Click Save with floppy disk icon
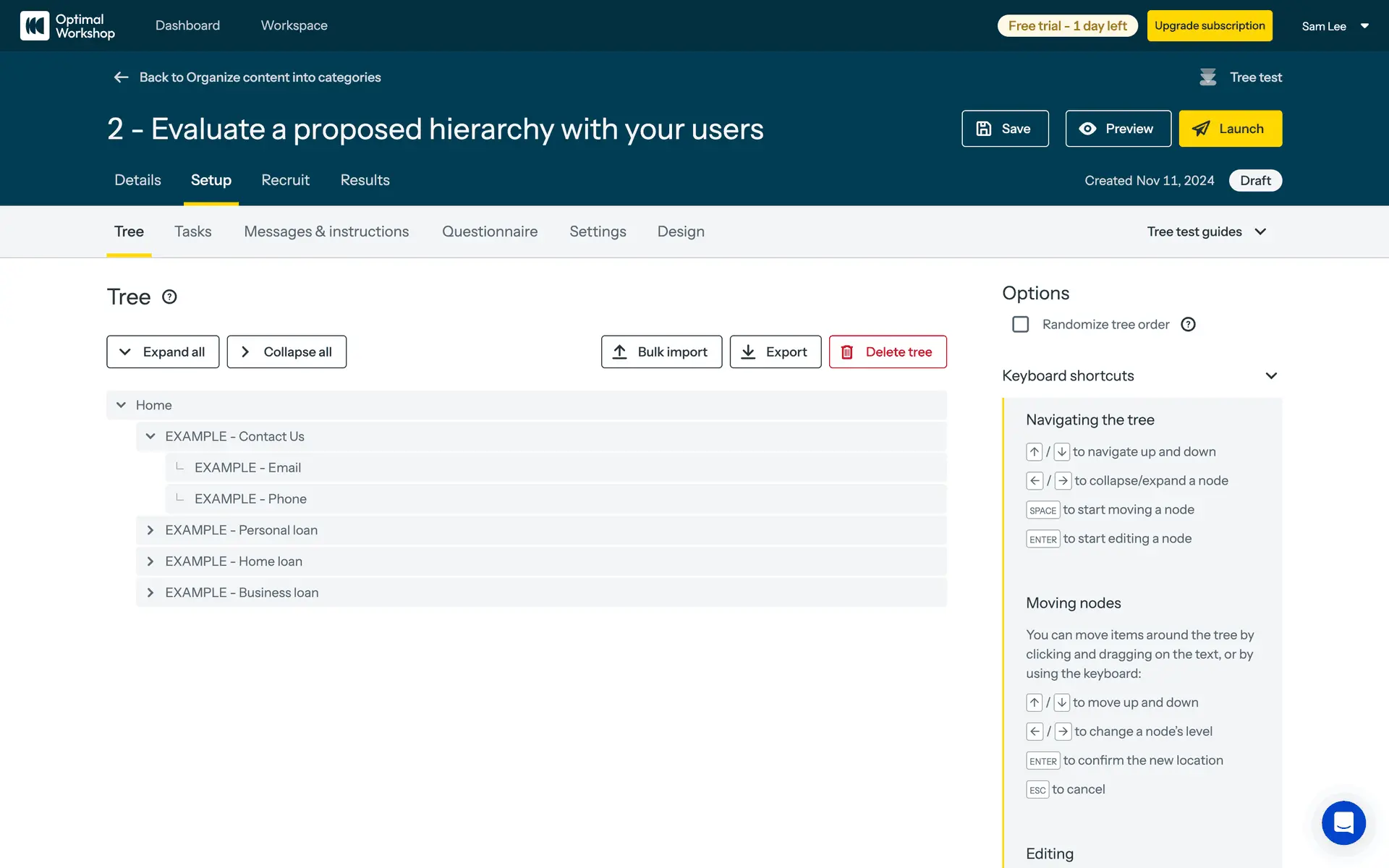 pyautogui.click(x=1004, y=129)
